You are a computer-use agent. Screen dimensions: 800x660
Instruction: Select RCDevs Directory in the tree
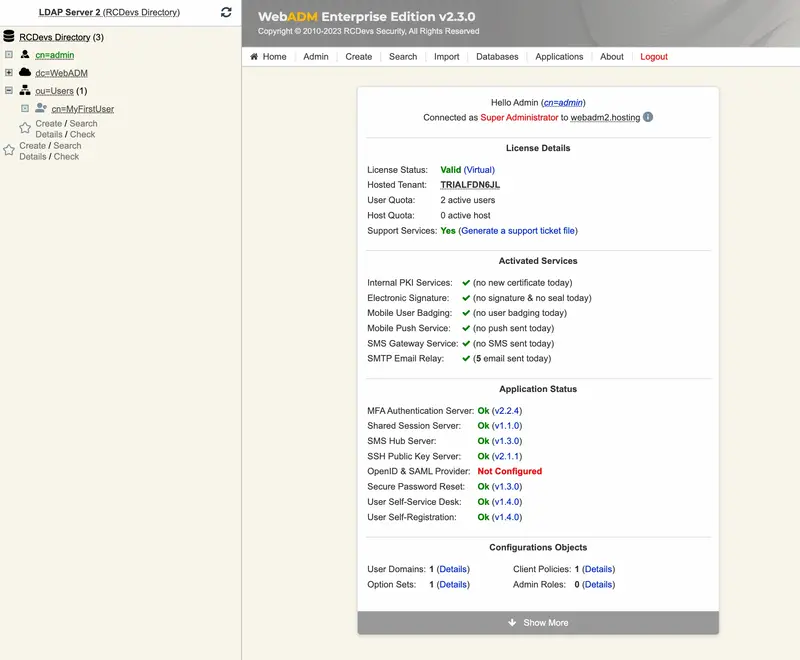(55, 37)
